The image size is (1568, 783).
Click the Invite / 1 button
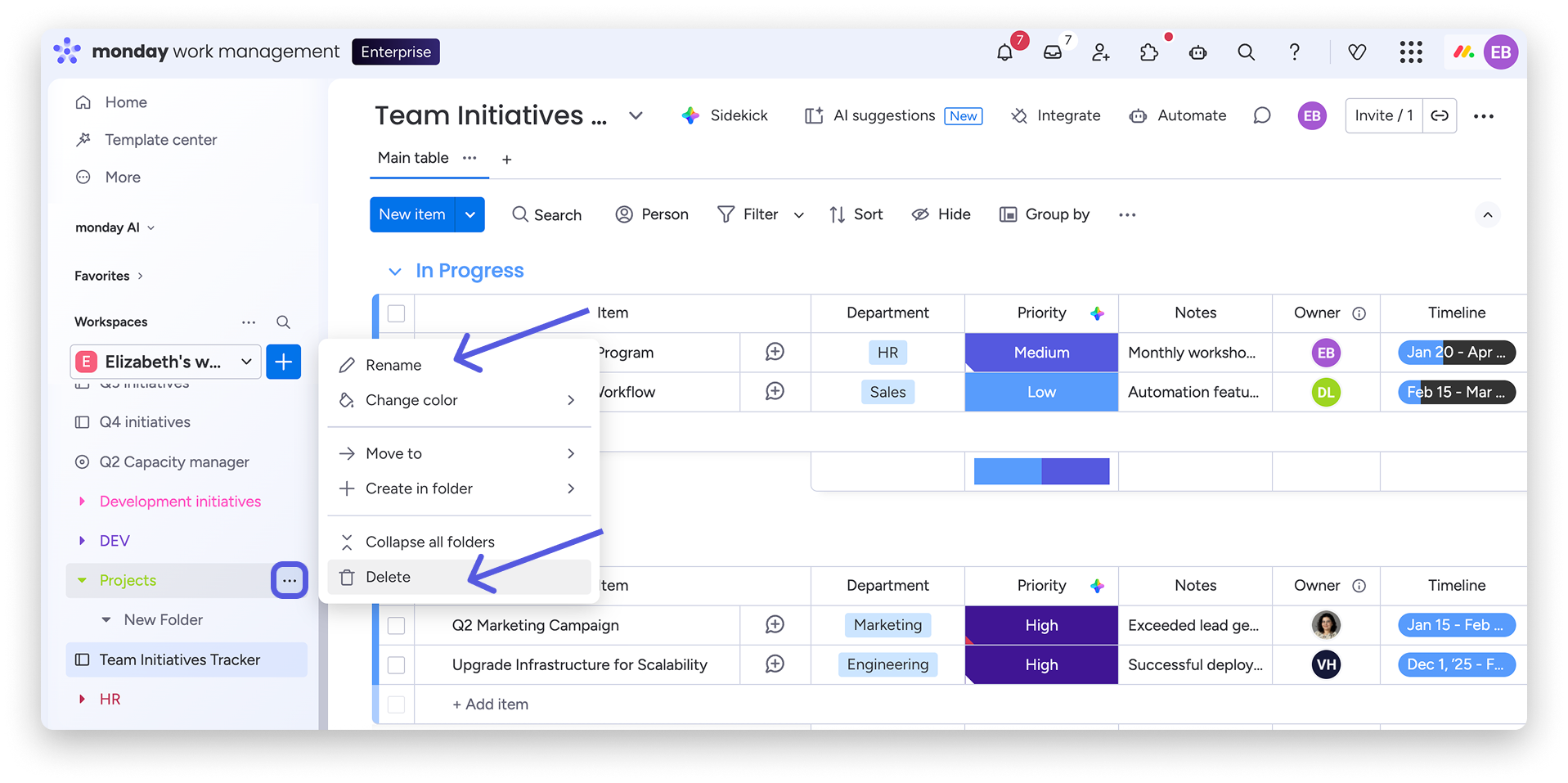[x=1383, y=116]
